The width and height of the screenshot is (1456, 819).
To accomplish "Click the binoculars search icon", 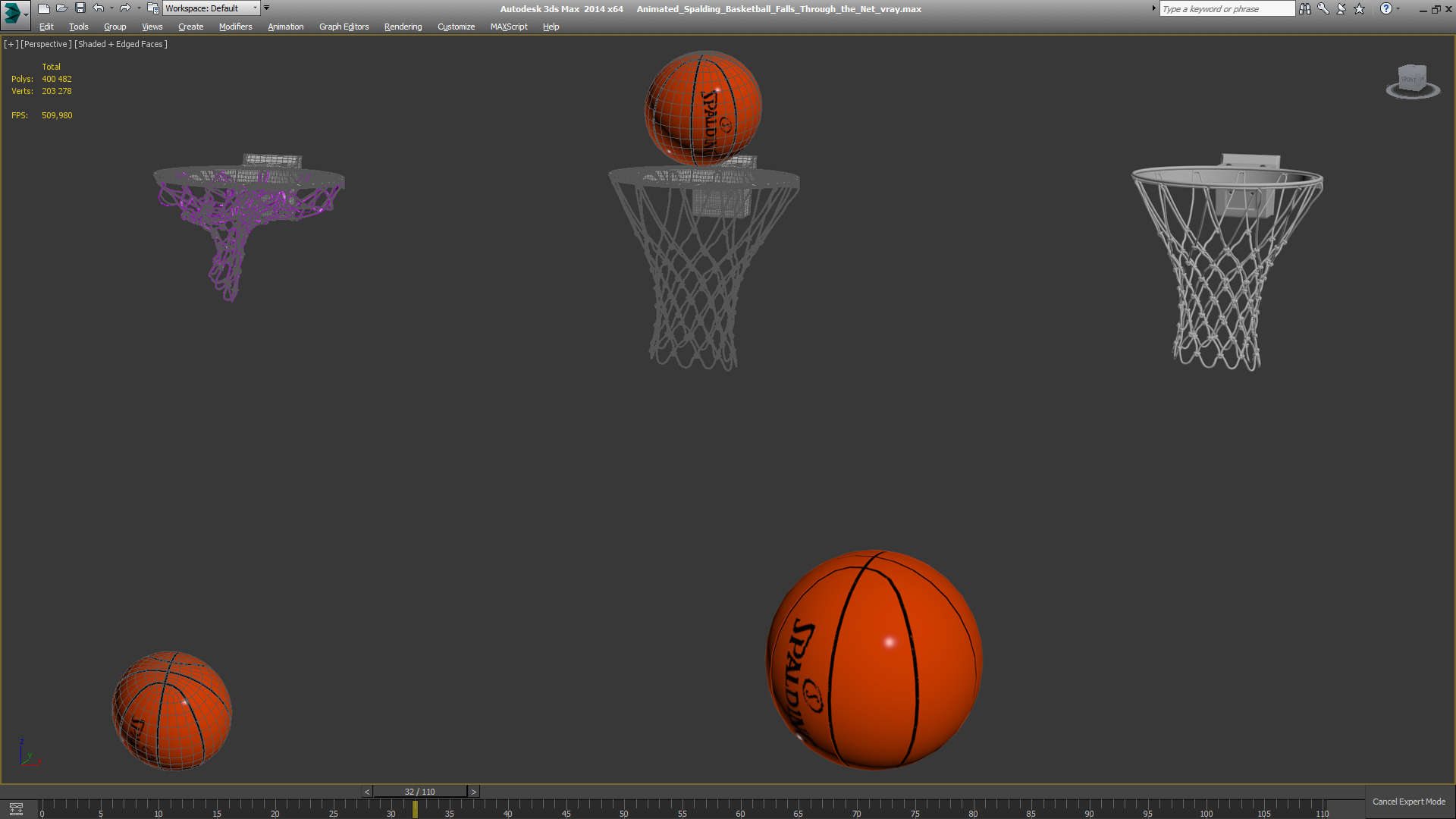I will pyautogui.click(x=1305, y=8).
